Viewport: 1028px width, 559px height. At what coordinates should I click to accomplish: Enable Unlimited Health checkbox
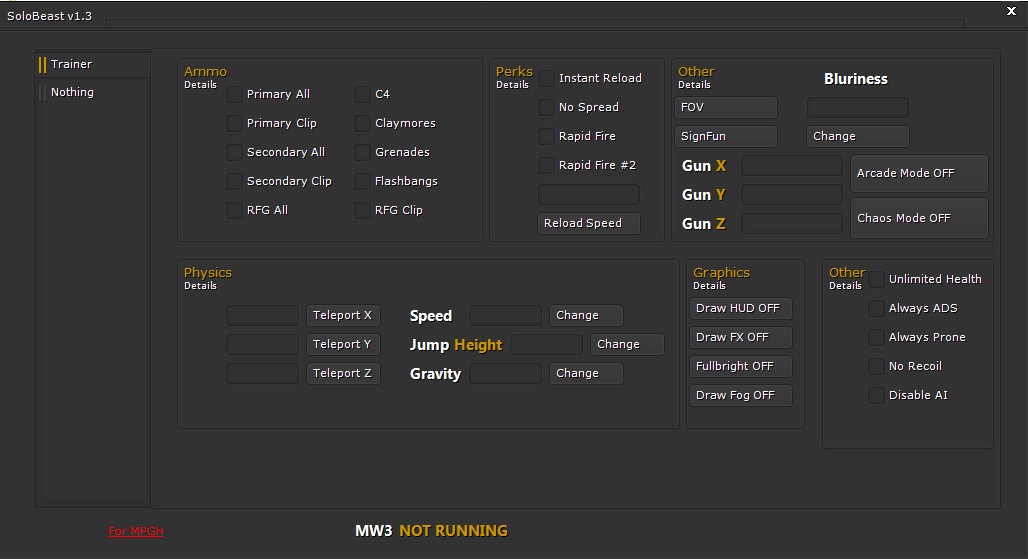[876, 279]
